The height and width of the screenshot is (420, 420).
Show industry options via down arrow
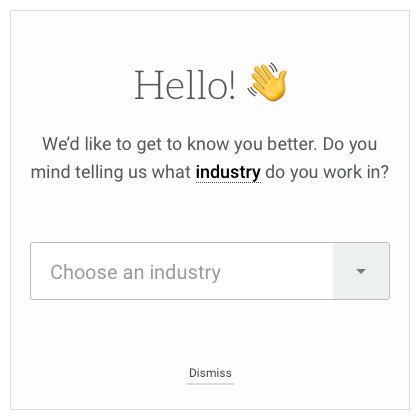[361, 271]
